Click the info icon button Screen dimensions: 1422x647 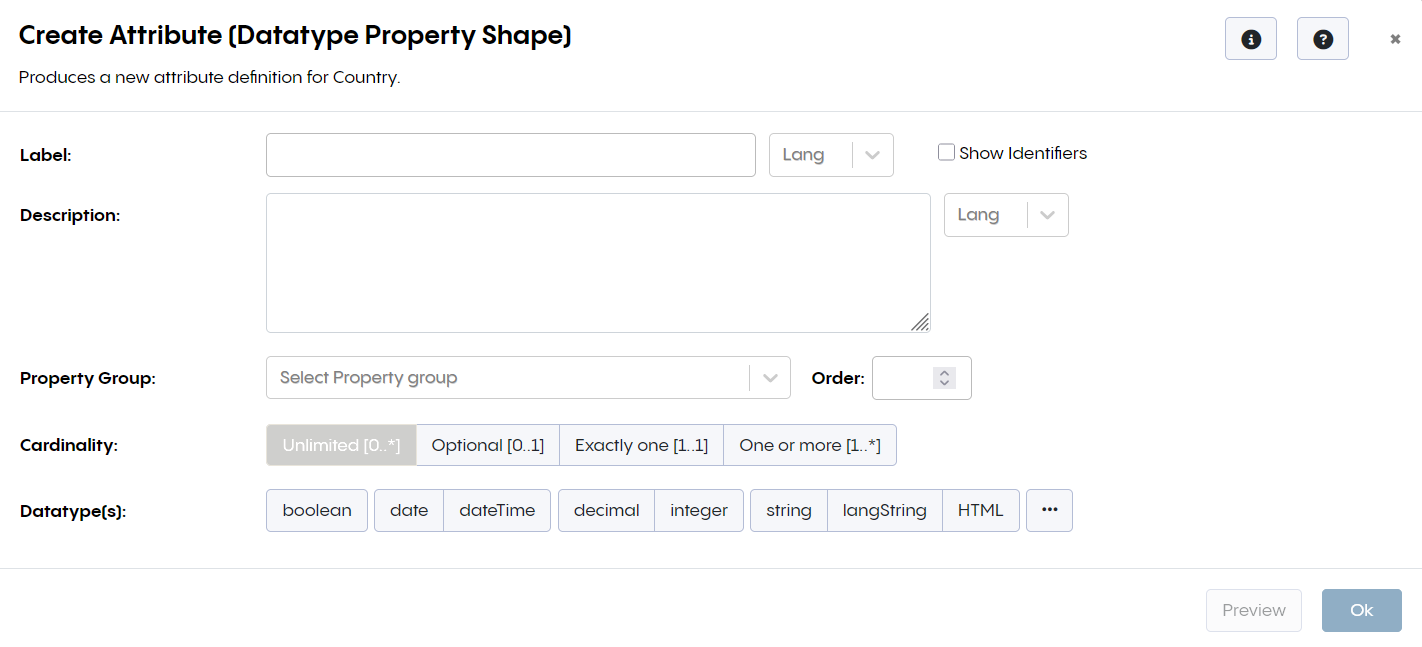[x=1250, y=39]
